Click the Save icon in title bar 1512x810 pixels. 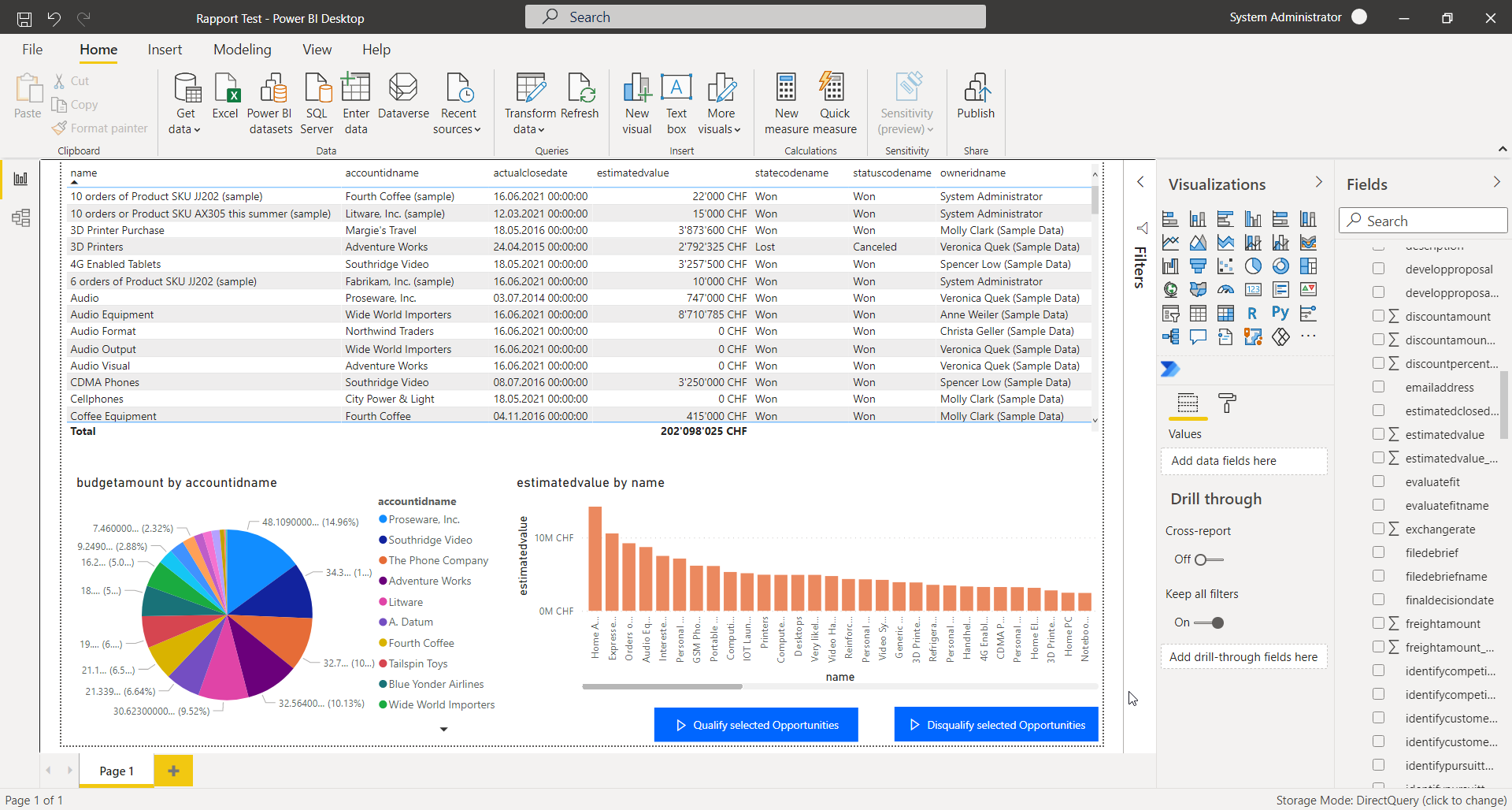coord(24,18)
